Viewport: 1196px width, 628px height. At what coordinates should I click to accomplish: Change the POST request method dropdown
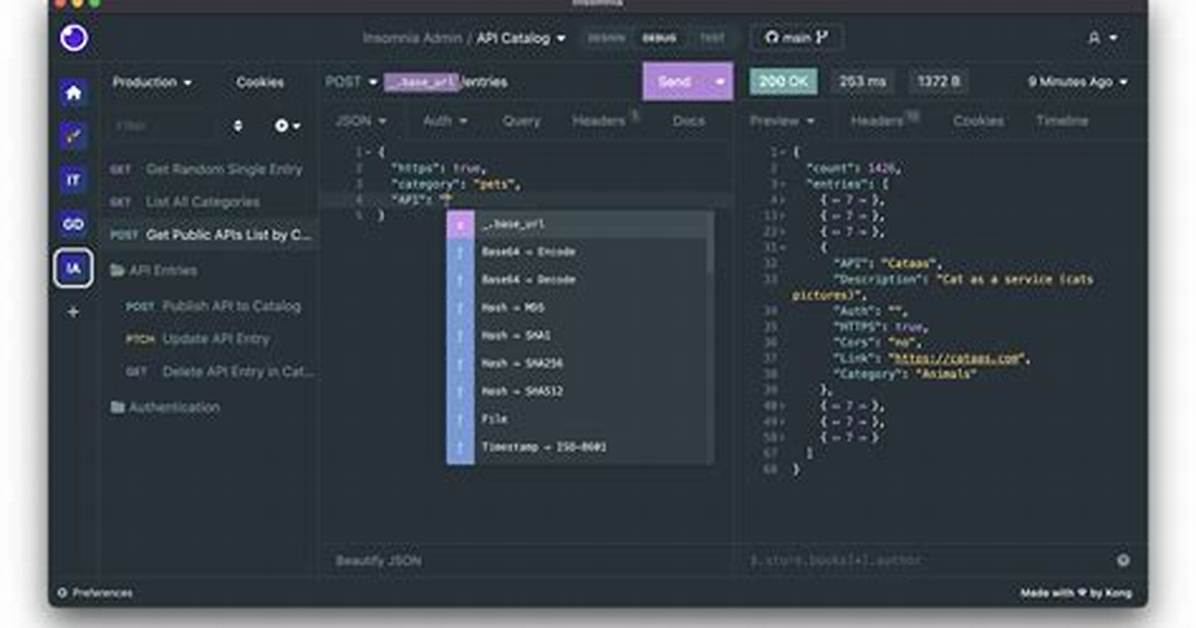[x=352, y=82]
